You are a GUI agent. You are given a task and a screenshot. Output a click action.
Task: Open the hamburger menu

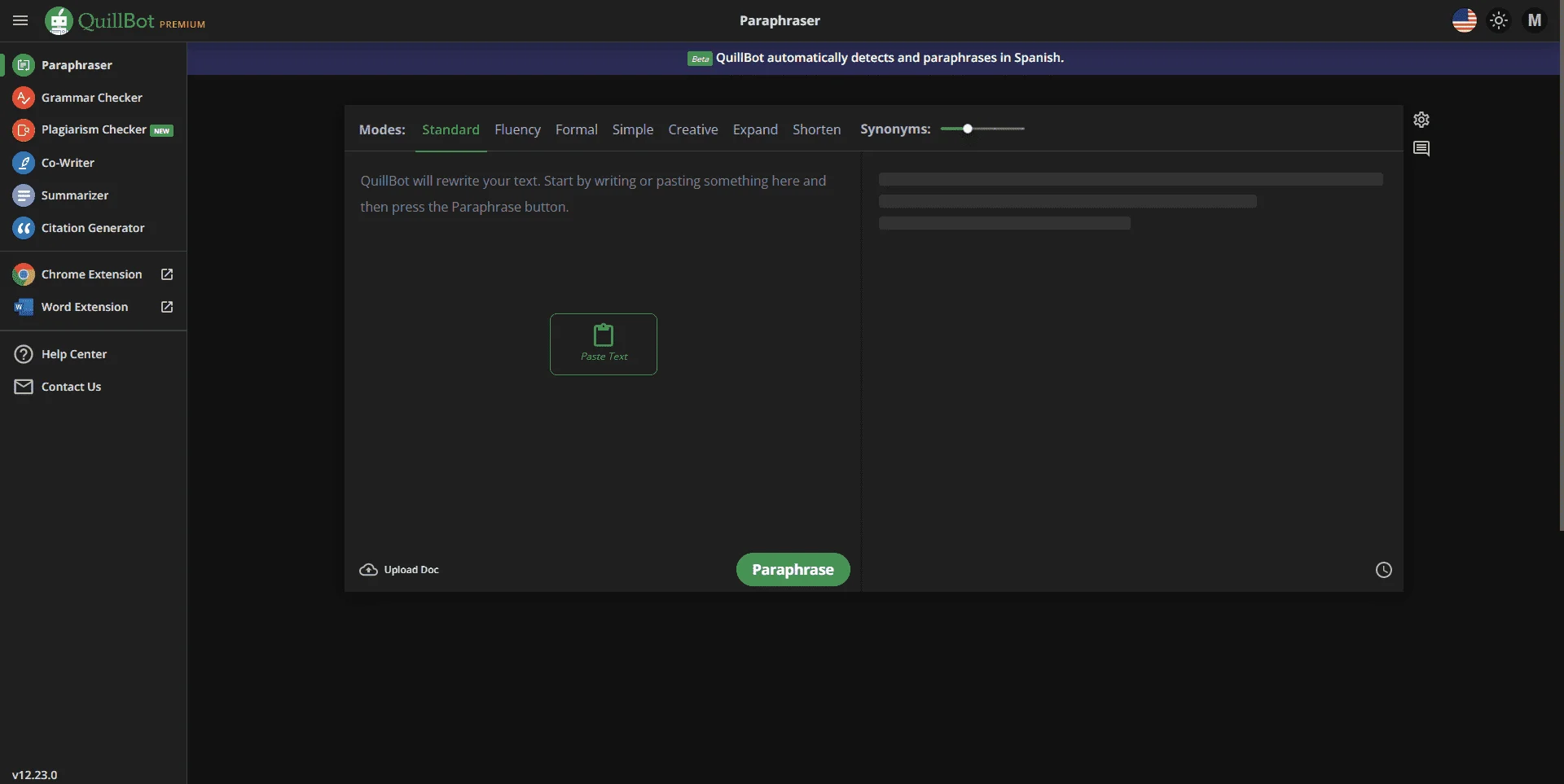[x=20, y=20]
